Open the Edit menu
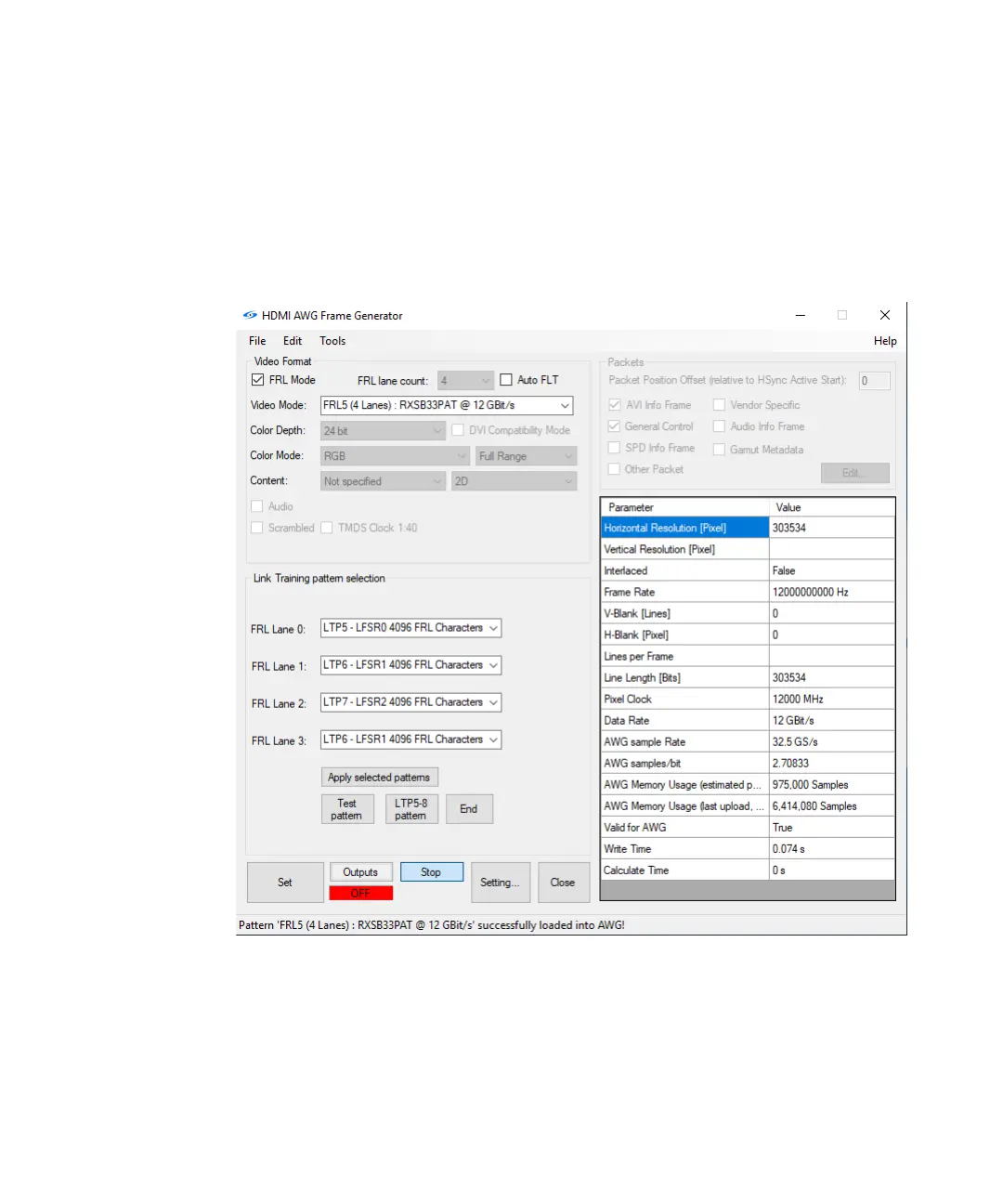Image resolution: width=1003 pixels, height=1204 pixels. [293, 341]
